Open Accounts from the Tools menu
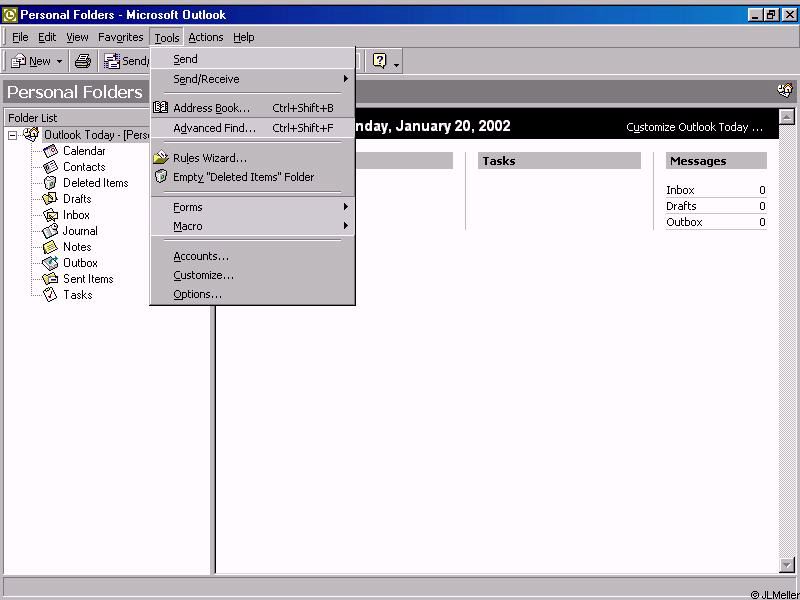The image size is (800, 600). point(253,256)
